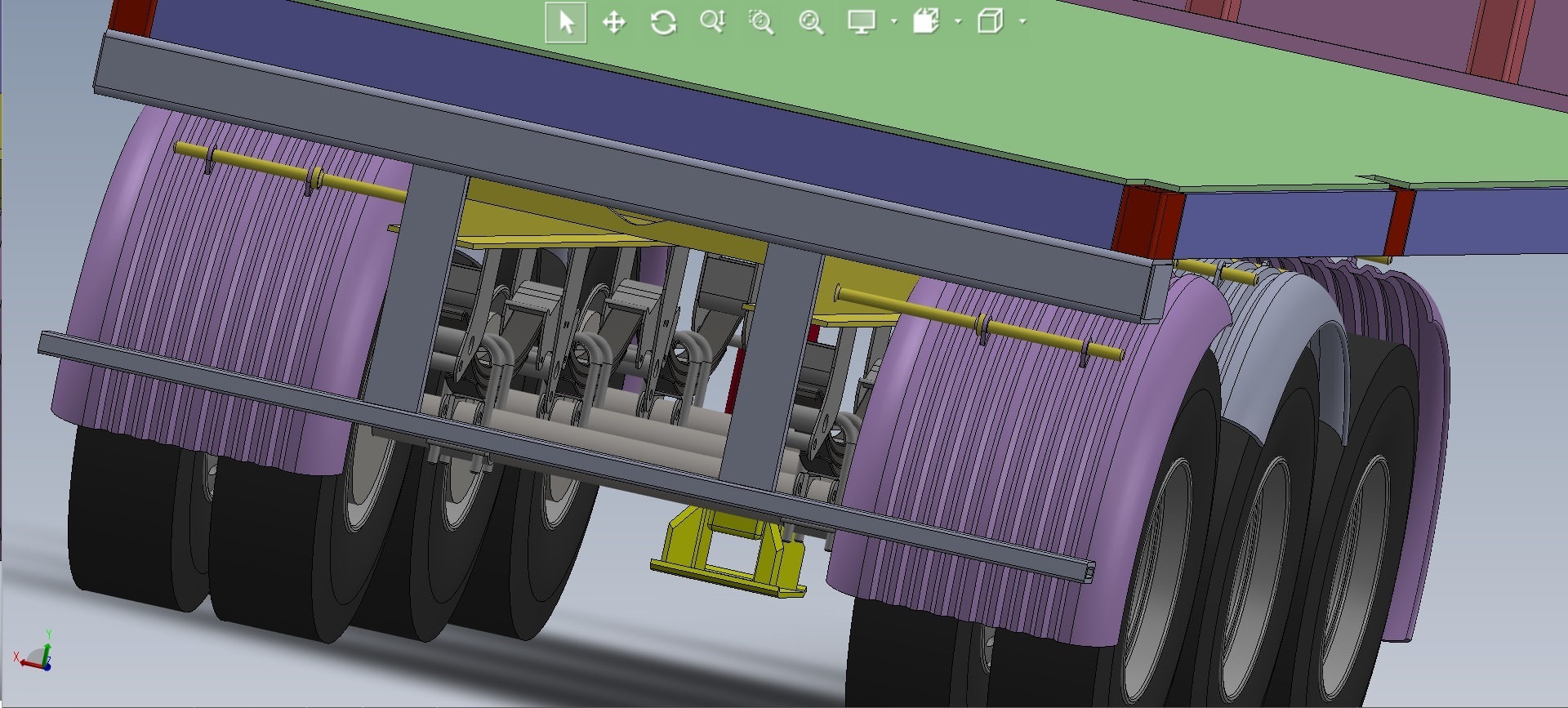
Task: Select the Zoom to Area tool
Action: coord(761,22)
